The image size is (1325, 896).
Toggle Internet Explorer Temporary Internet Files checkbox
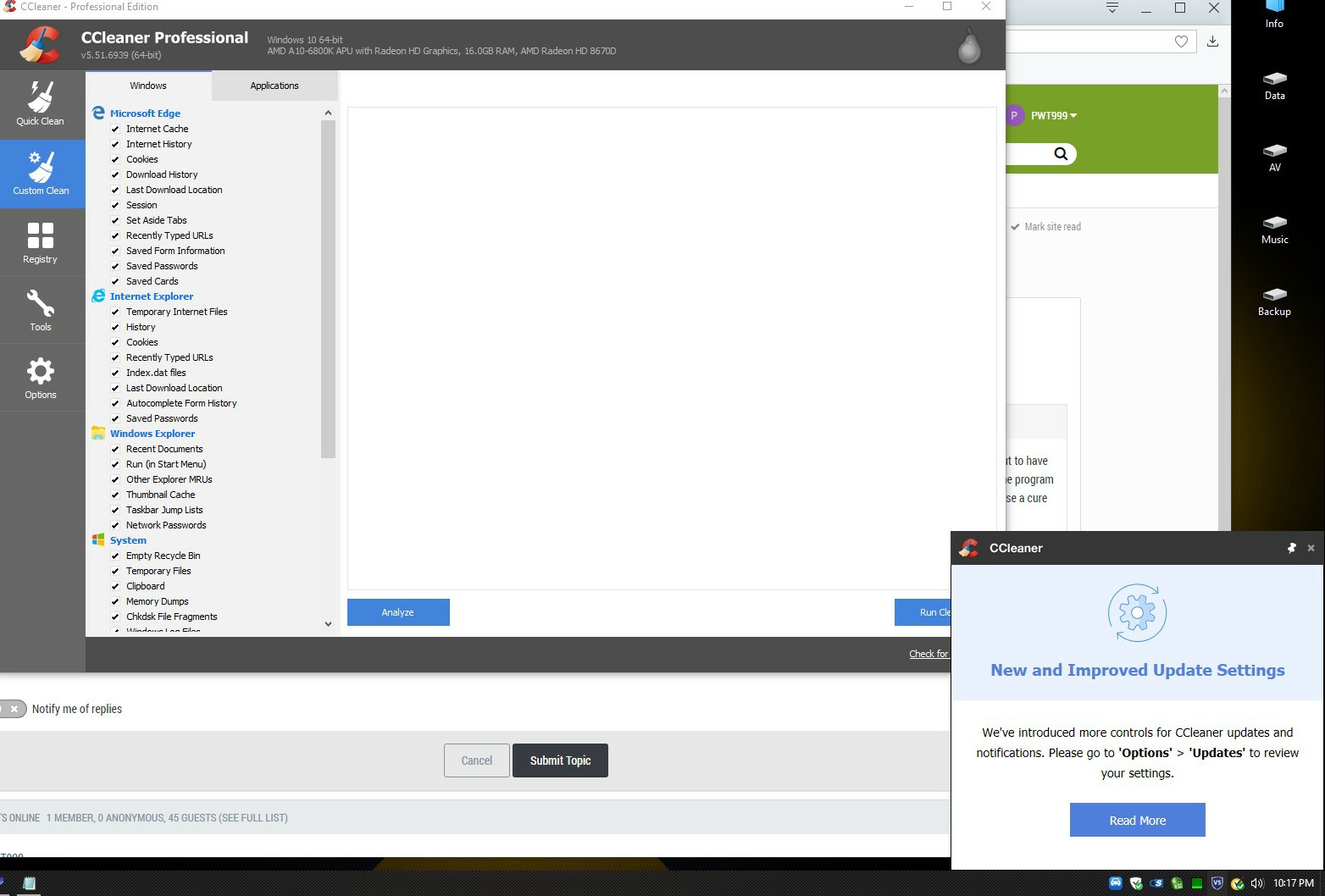tap(115, 312)
